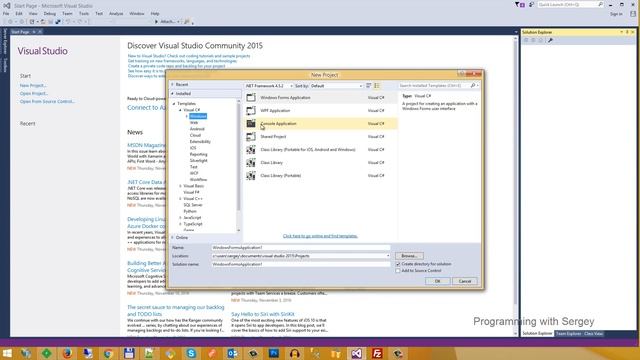This screenshot has height=360, width=640.
Task: Select the Silverlight category in template tree
Action: click(x=198, y=160)
